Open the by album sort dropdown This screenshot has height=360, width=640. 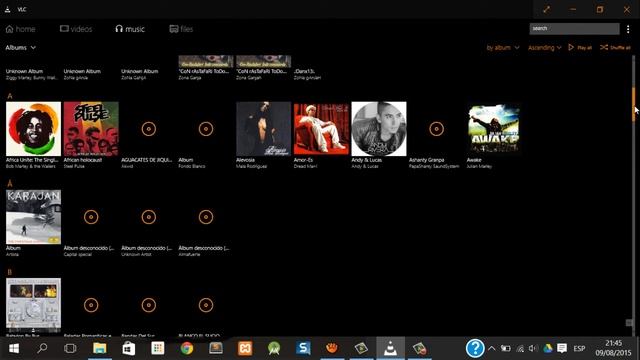(x=503, y=48)
